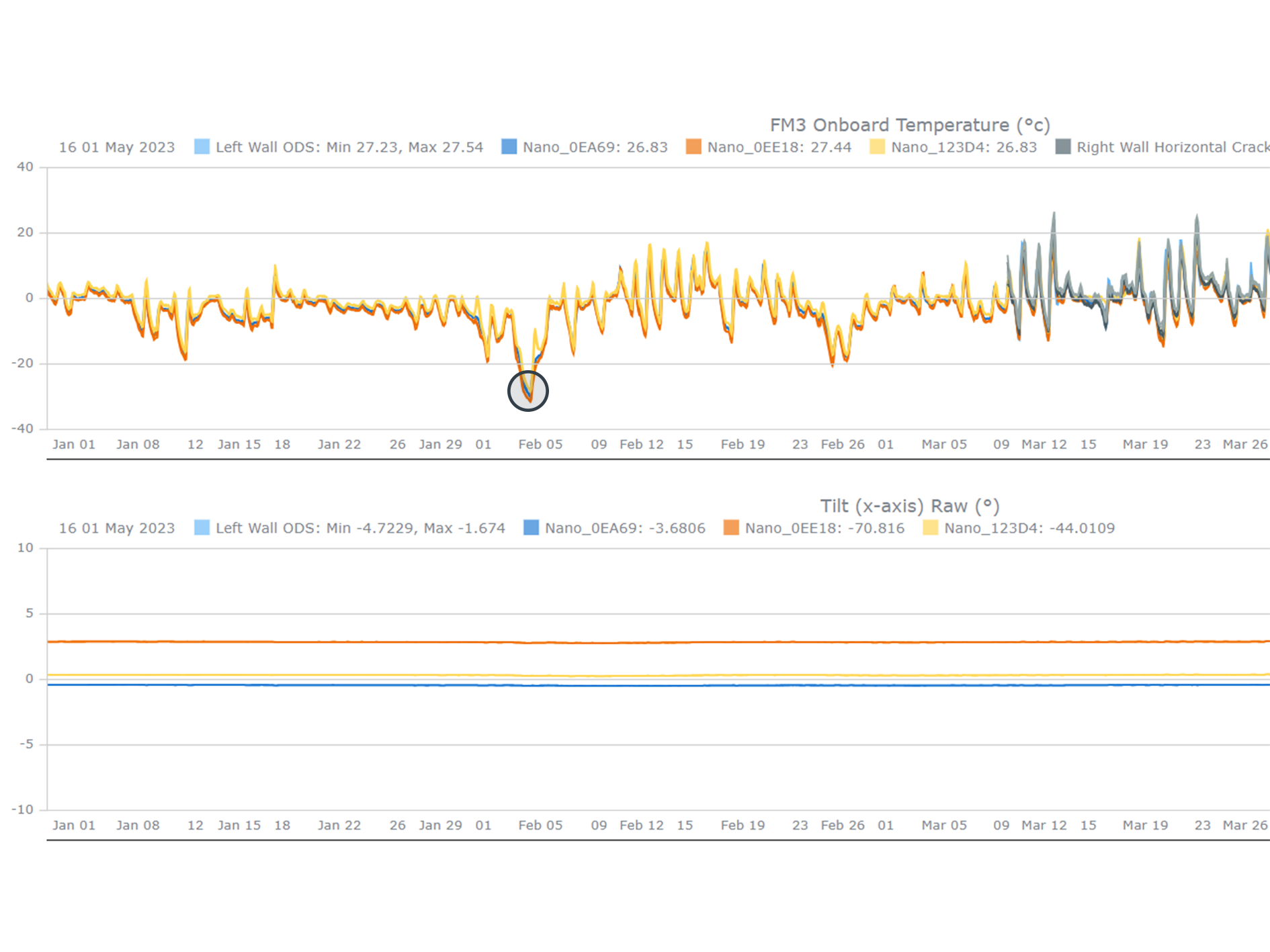Click the yellow Nano_123D4 swatch in tilt legend
Screen dimensions: 1270x952
coord(930,528)
